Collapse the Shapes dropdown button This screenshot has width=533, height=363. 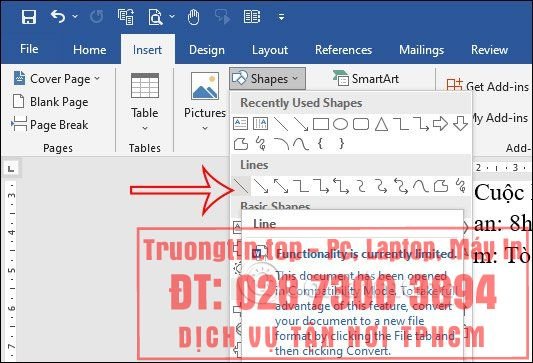(267, 79)
